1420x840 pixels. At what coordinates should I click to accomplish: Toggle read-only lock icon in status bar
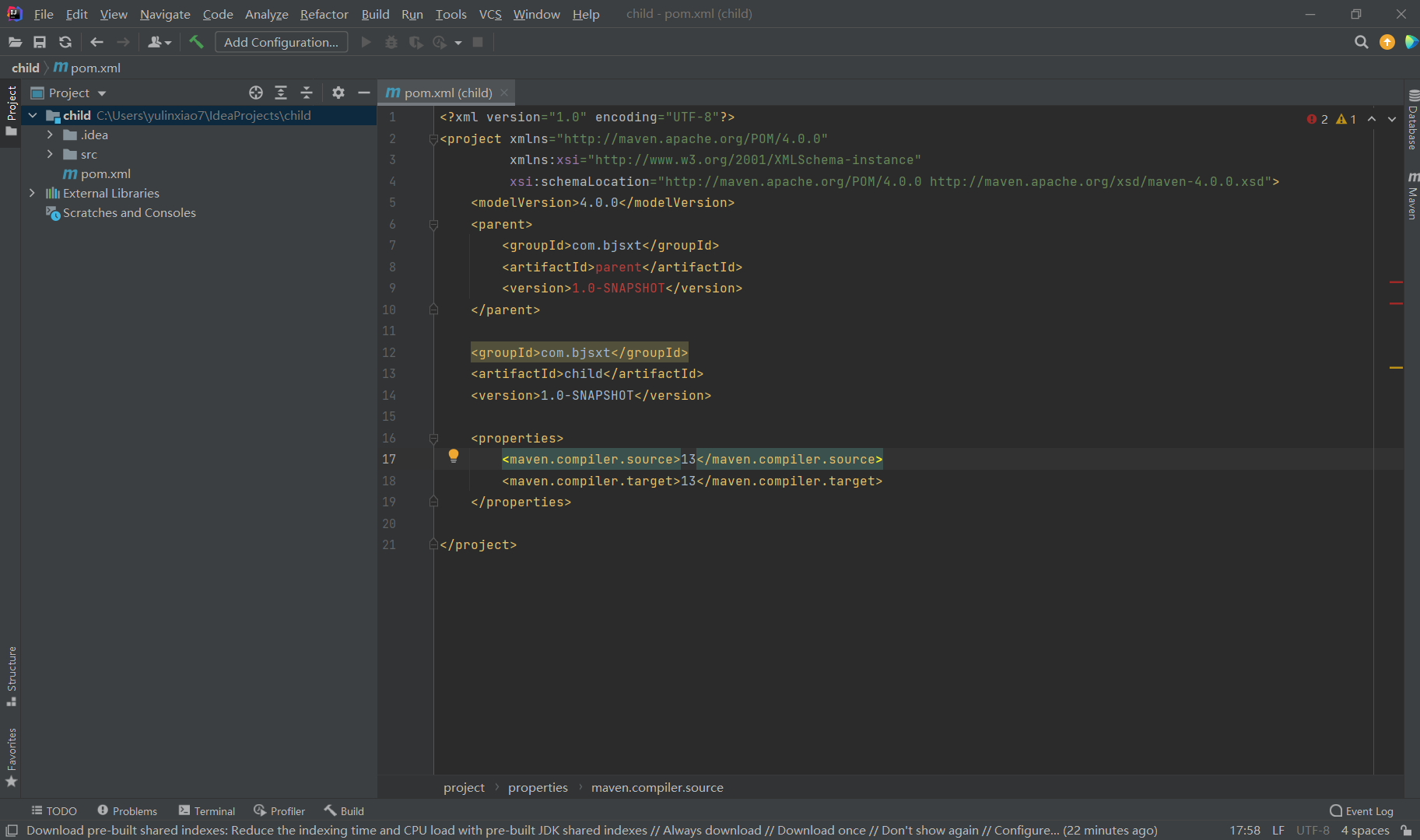pos(1407,831)
